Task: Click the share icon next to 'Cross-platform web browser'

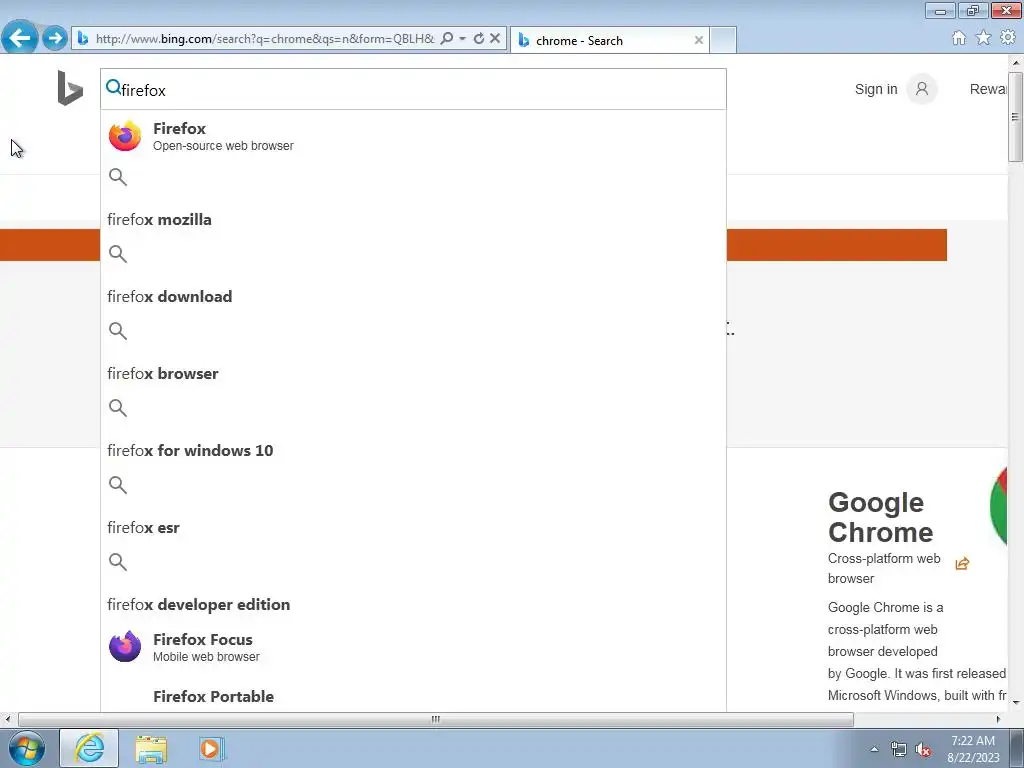Action: click(x=962, y=564)
